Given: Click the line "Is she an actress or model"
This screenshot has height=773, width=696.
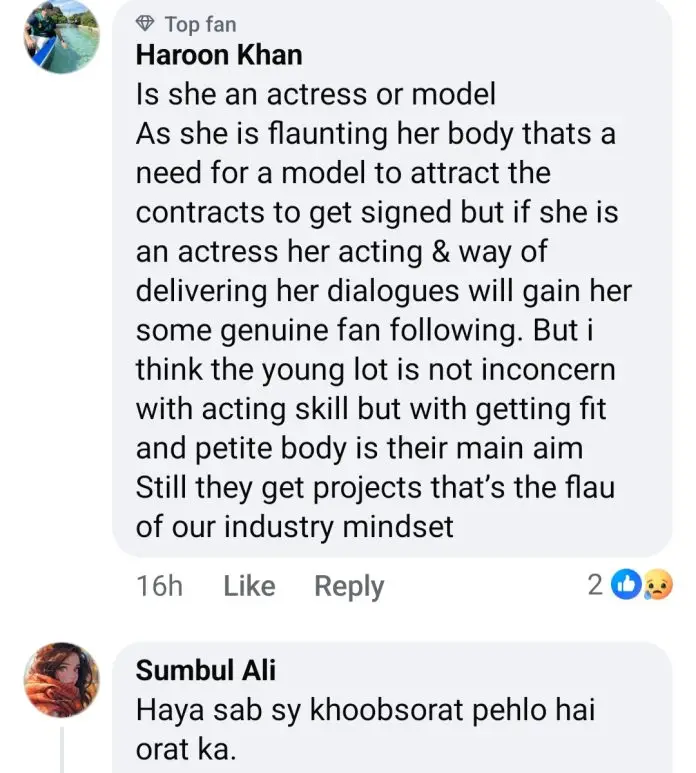Looking at the screenshot, I should pos(316,94).
